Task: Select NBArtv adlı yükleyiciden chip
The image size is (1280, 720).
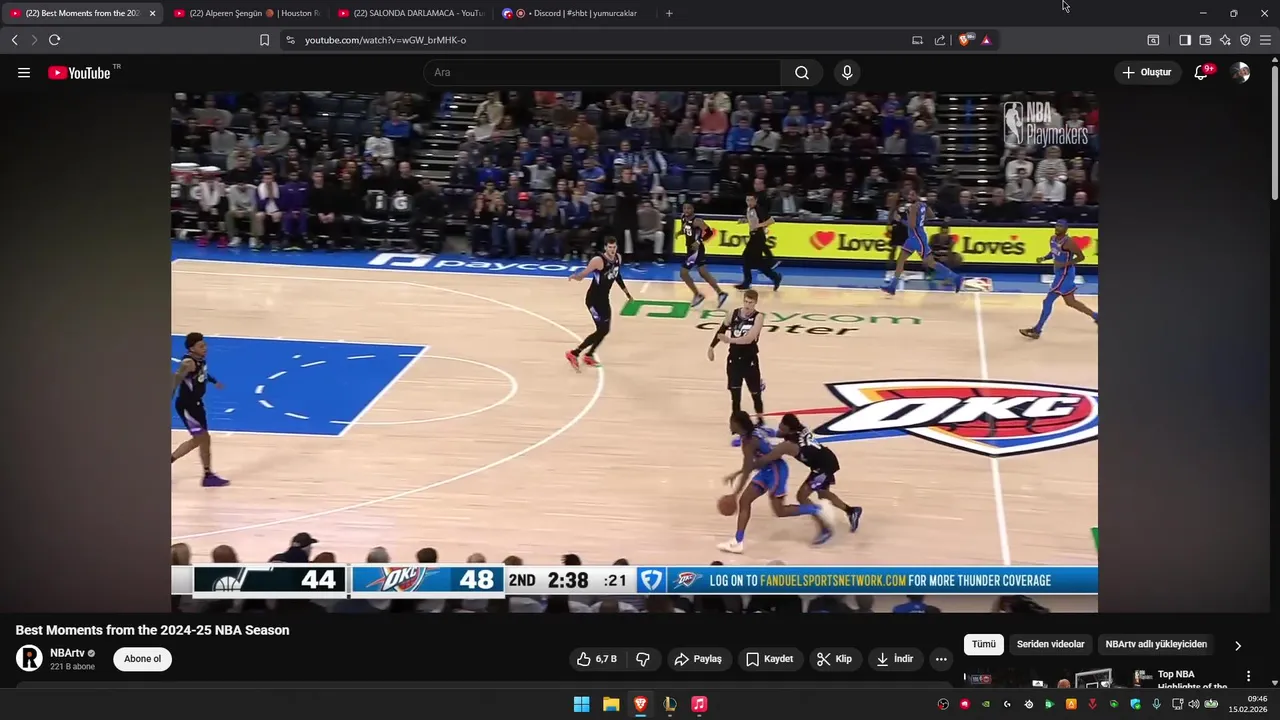Action: pyautogui.click(x=1156, y=644)
